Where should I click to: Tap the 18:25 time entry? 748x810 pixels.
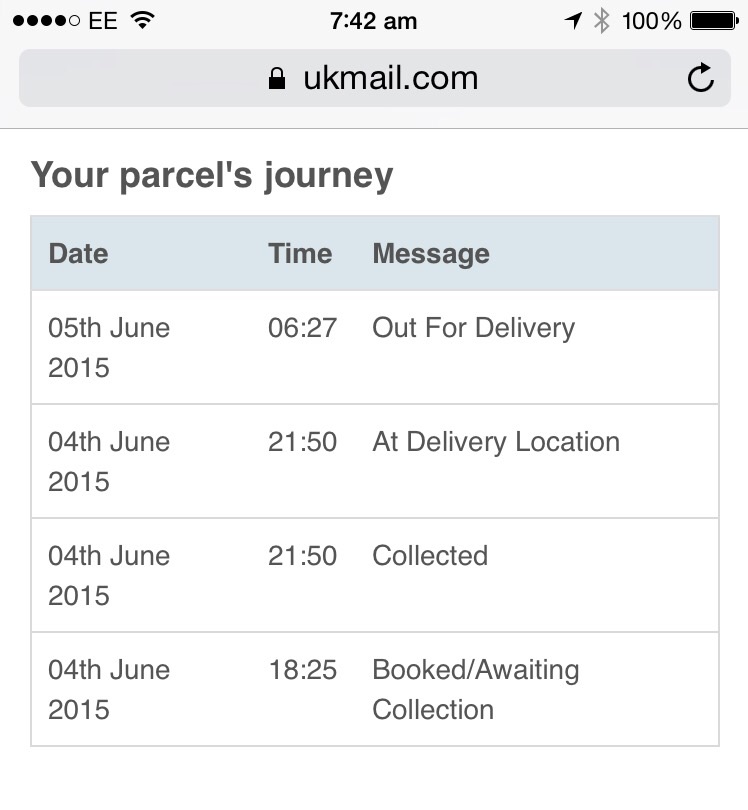tap(302, 670)
